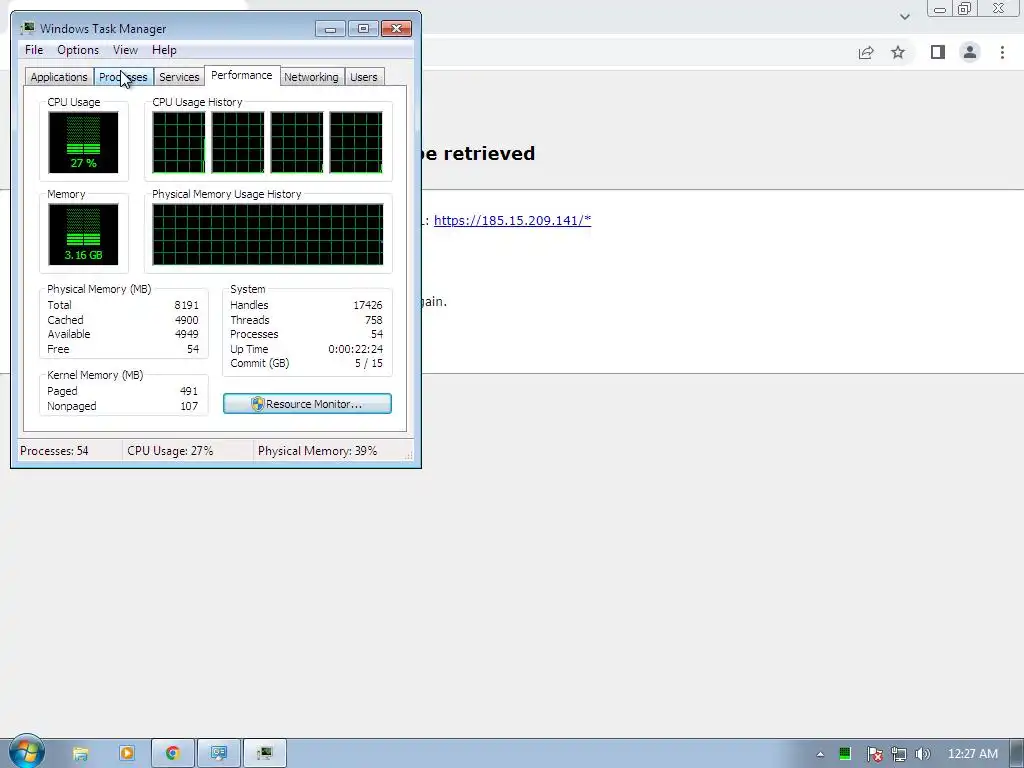Viewport: 1024px width, 768px height.
Task: Click the Total physical memory value 8191
Action: pyautogui.click(x=186, y=305)
